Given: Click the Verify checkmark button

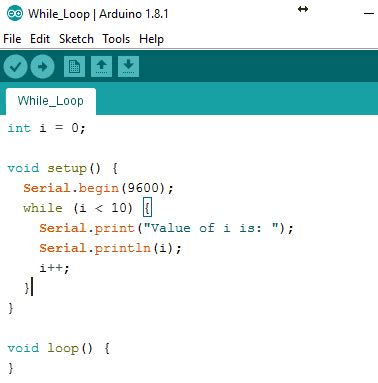Looking at the screenshot, I should point(15,66).
